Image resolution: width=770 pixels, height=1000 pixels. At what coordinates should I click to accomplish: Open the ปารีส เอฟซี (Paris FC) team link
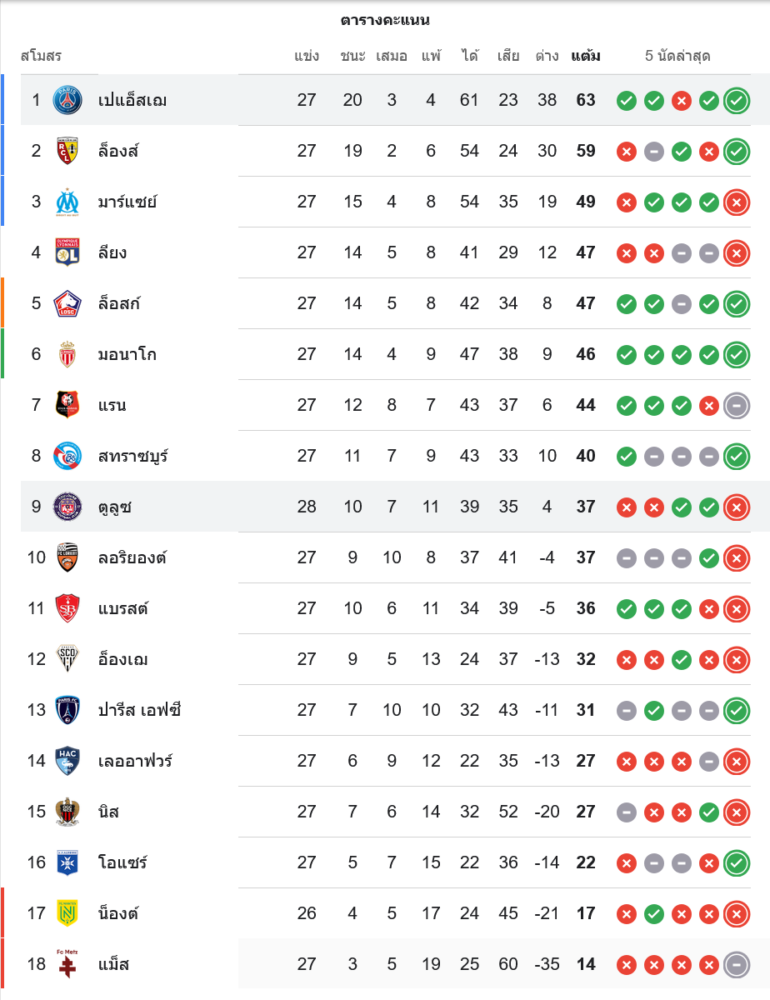(x=139, y=710)
